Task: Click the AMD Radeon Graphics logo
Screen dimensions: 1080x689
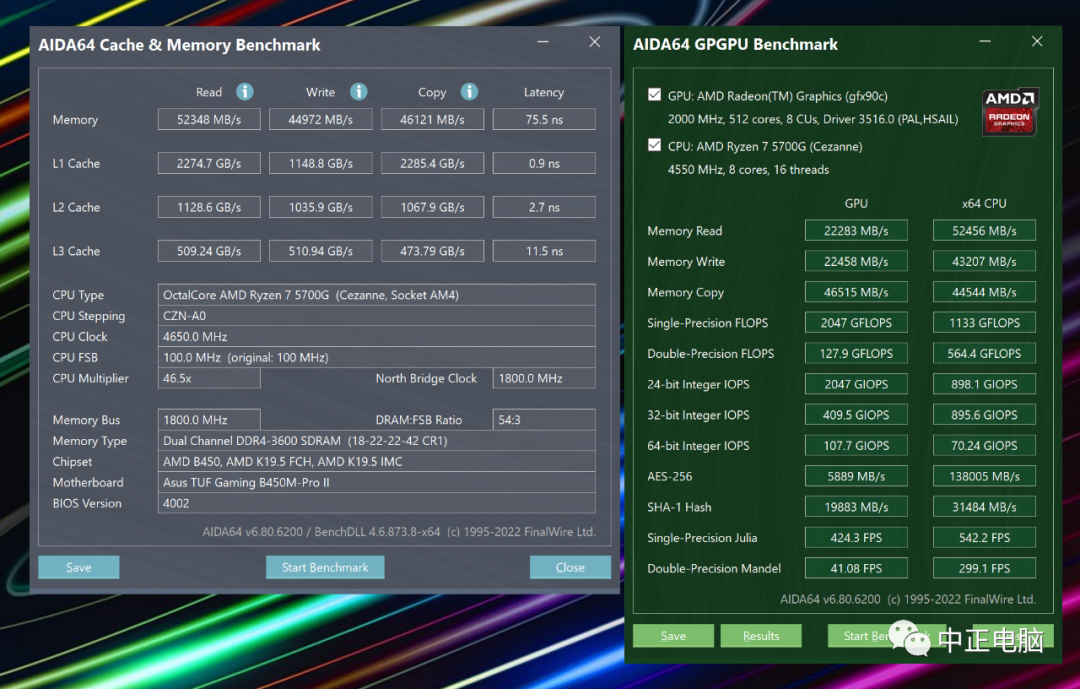Action: point(1009,112)
